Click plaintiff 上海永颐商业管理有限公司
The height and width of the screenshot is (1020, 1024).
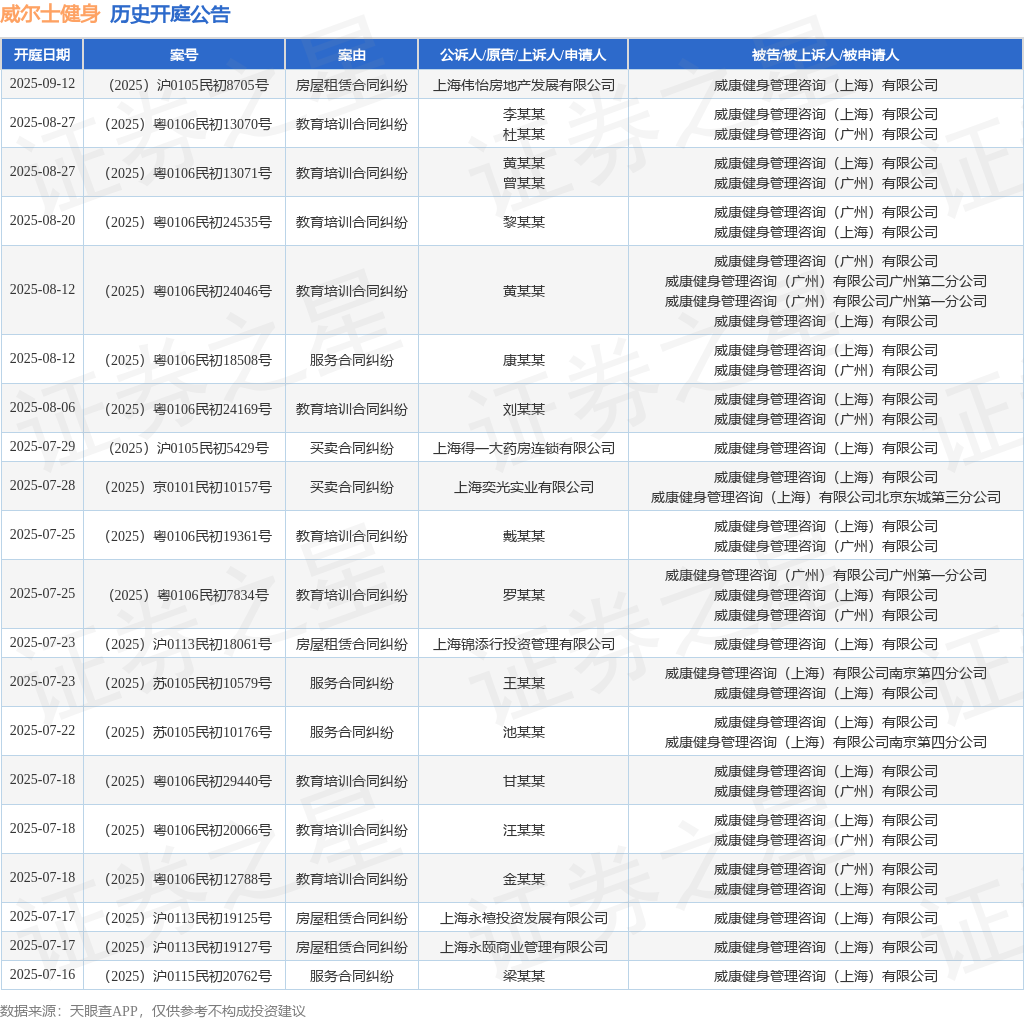tap(523, 947)
